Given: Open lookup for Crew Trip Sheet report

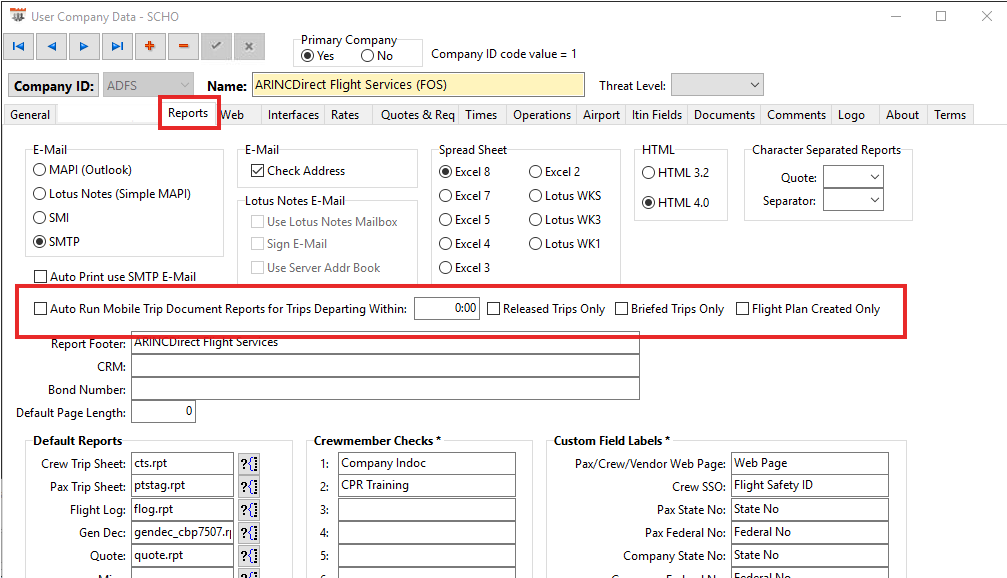Looking at the screenshot, I should pos(249,464).
